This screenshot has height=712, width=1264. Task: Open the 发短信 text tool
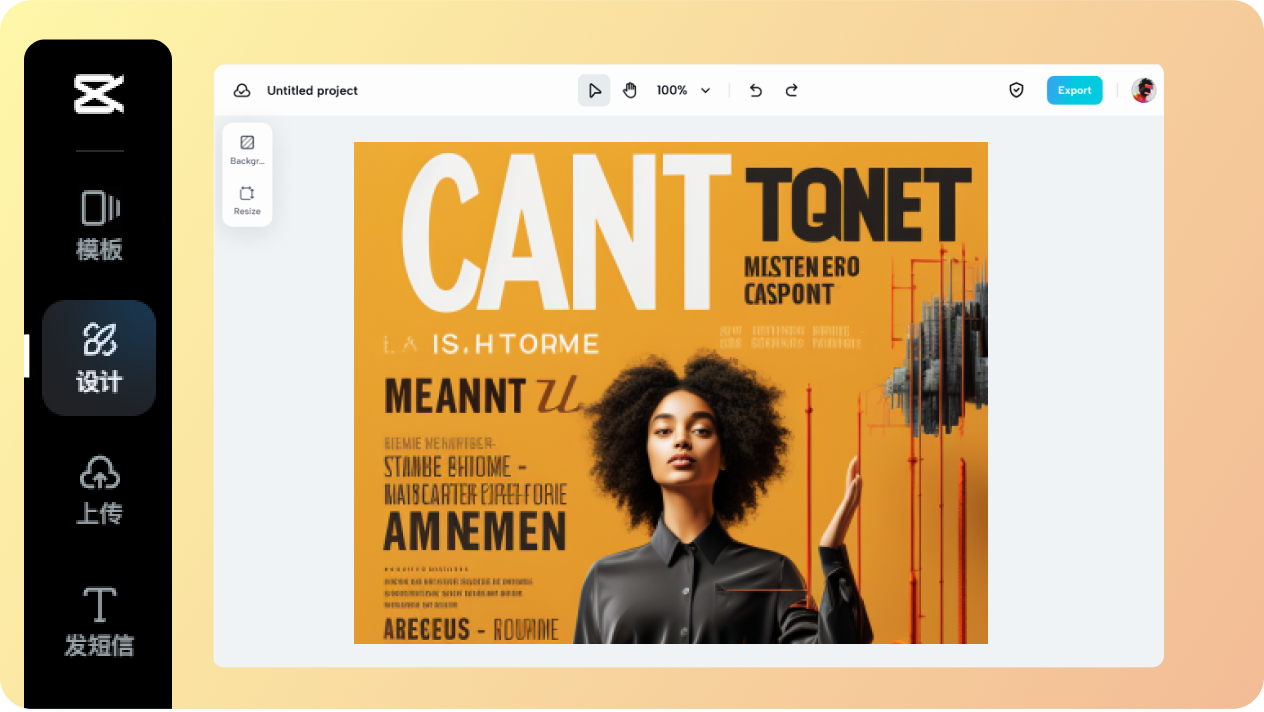pos(99,622)
